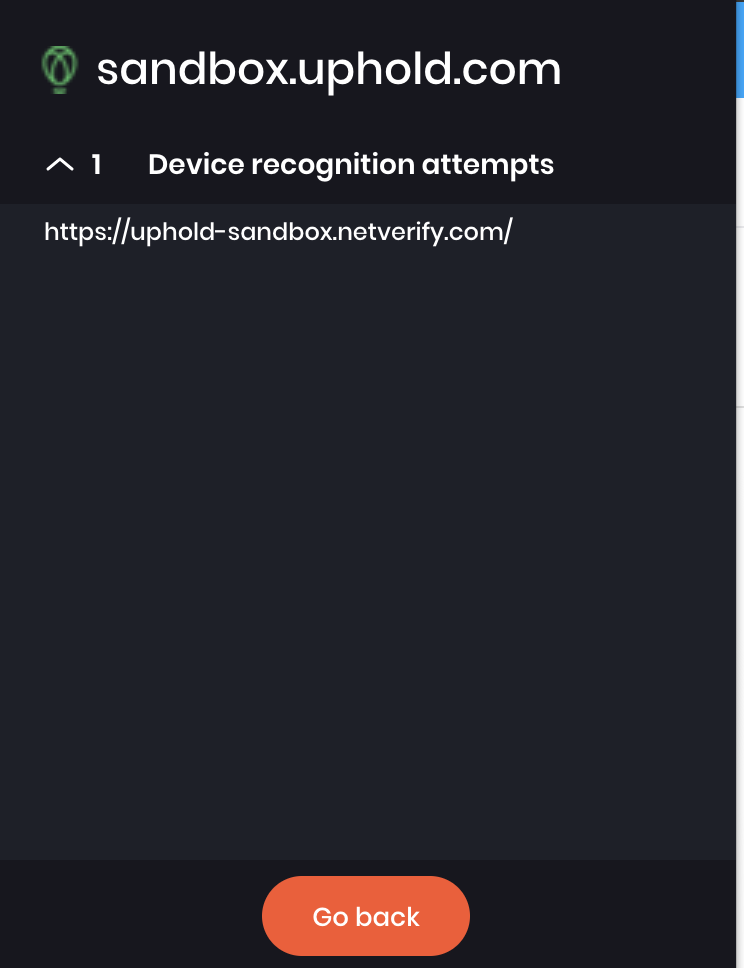Select the Device recognition attempts heading
This screenshot has width=744, height=968.
coord(351,164)
